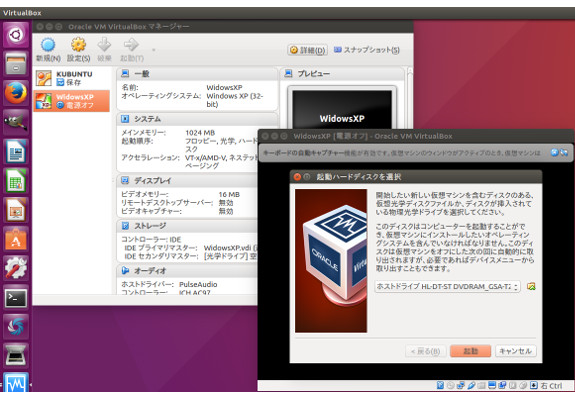The height and width of the screenshot is (400, 575).
Task: Click the USB devices status bar icon
Action: click(x=472, y=385)
